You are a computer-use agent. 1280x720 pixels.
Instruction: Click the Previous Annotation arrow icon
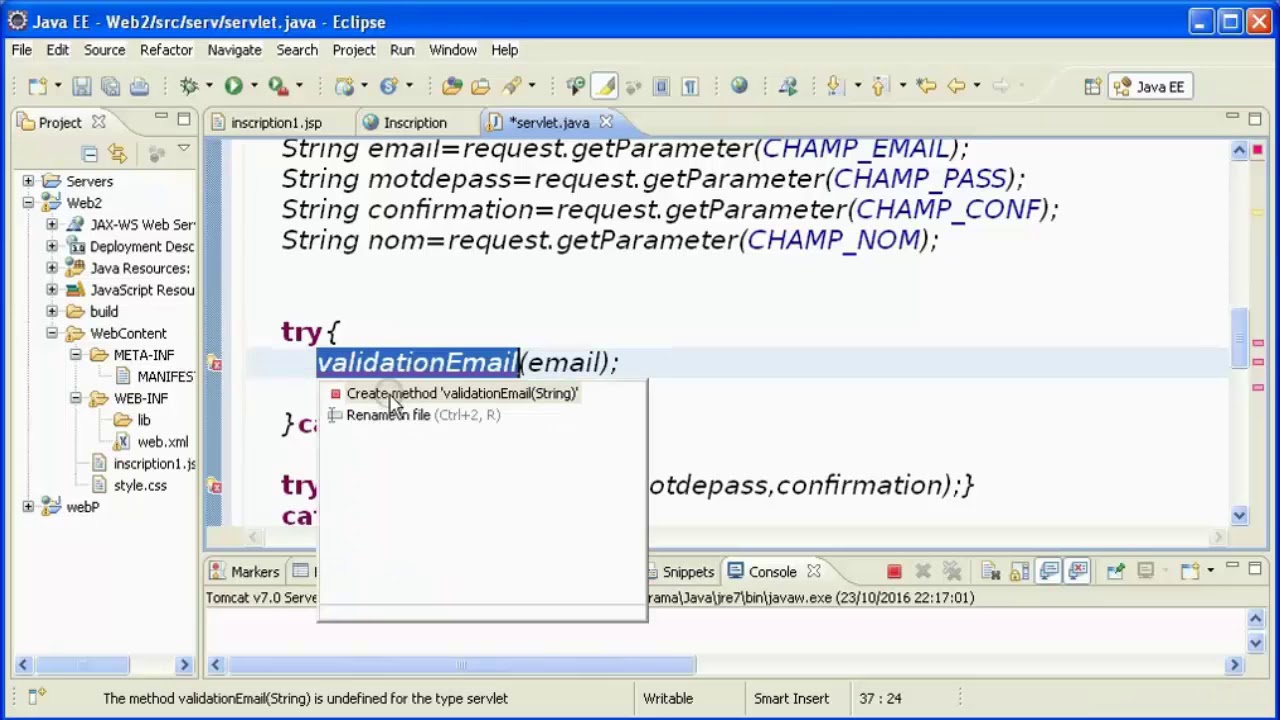[x=878, y=87]
